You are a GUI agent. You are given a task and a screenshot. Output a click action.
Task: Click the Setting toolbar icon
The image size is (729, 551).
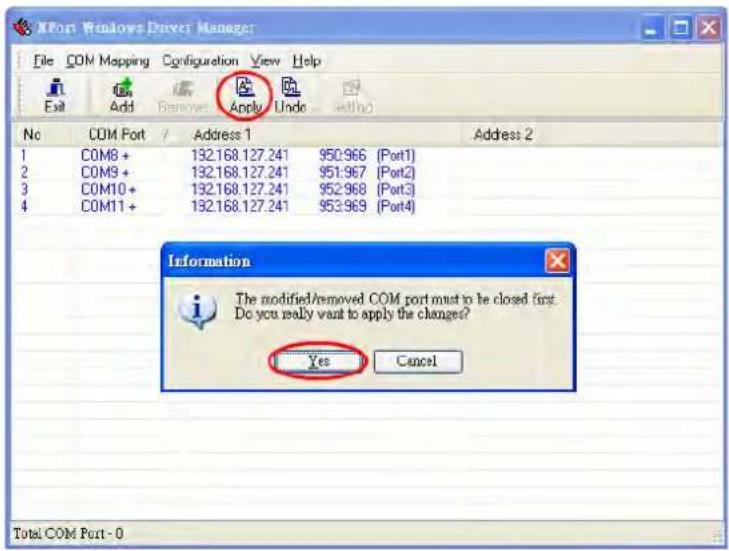click(353, 96)
